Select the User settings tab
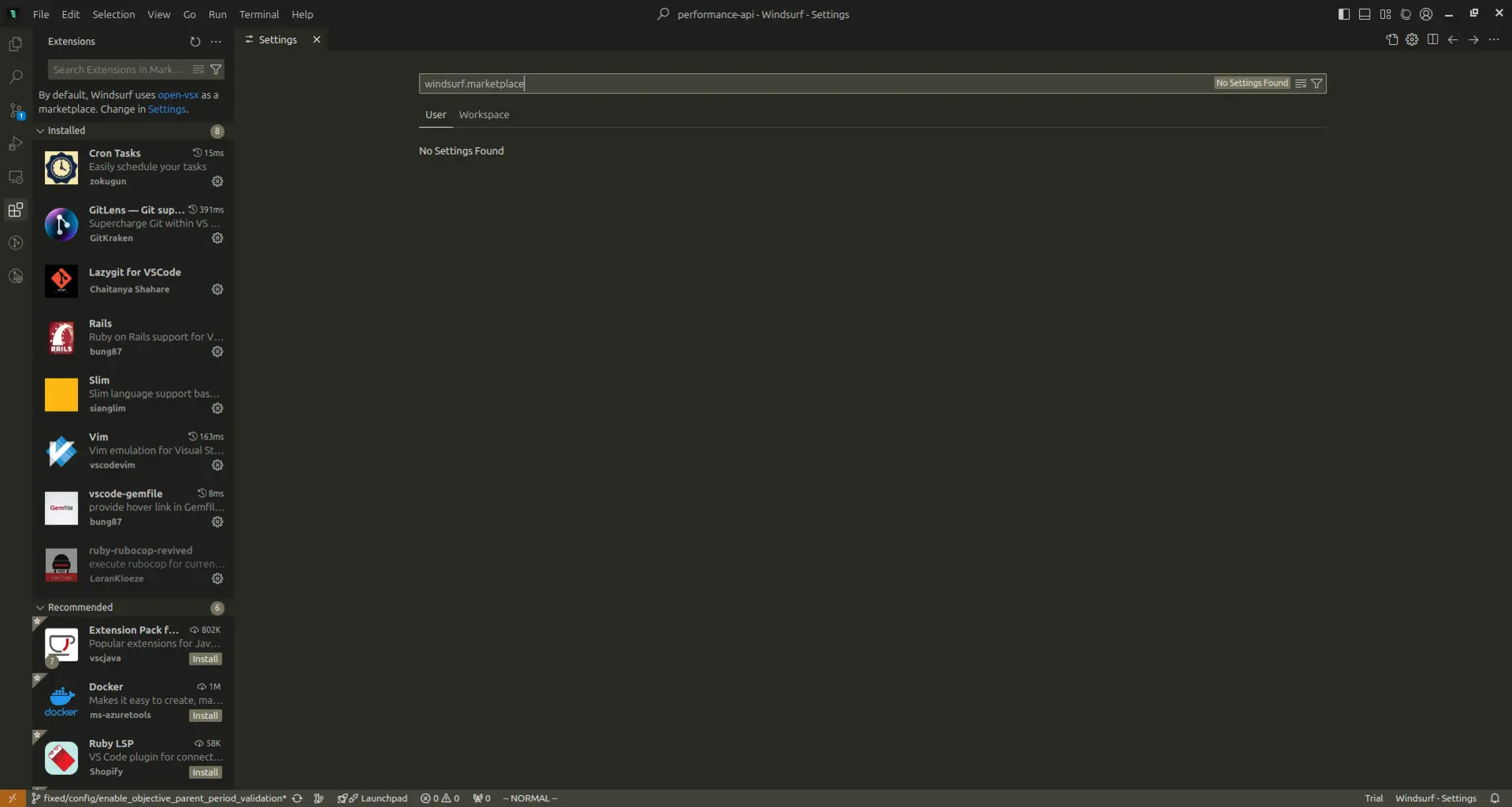The image size is (1512, 807). [435, 115]
